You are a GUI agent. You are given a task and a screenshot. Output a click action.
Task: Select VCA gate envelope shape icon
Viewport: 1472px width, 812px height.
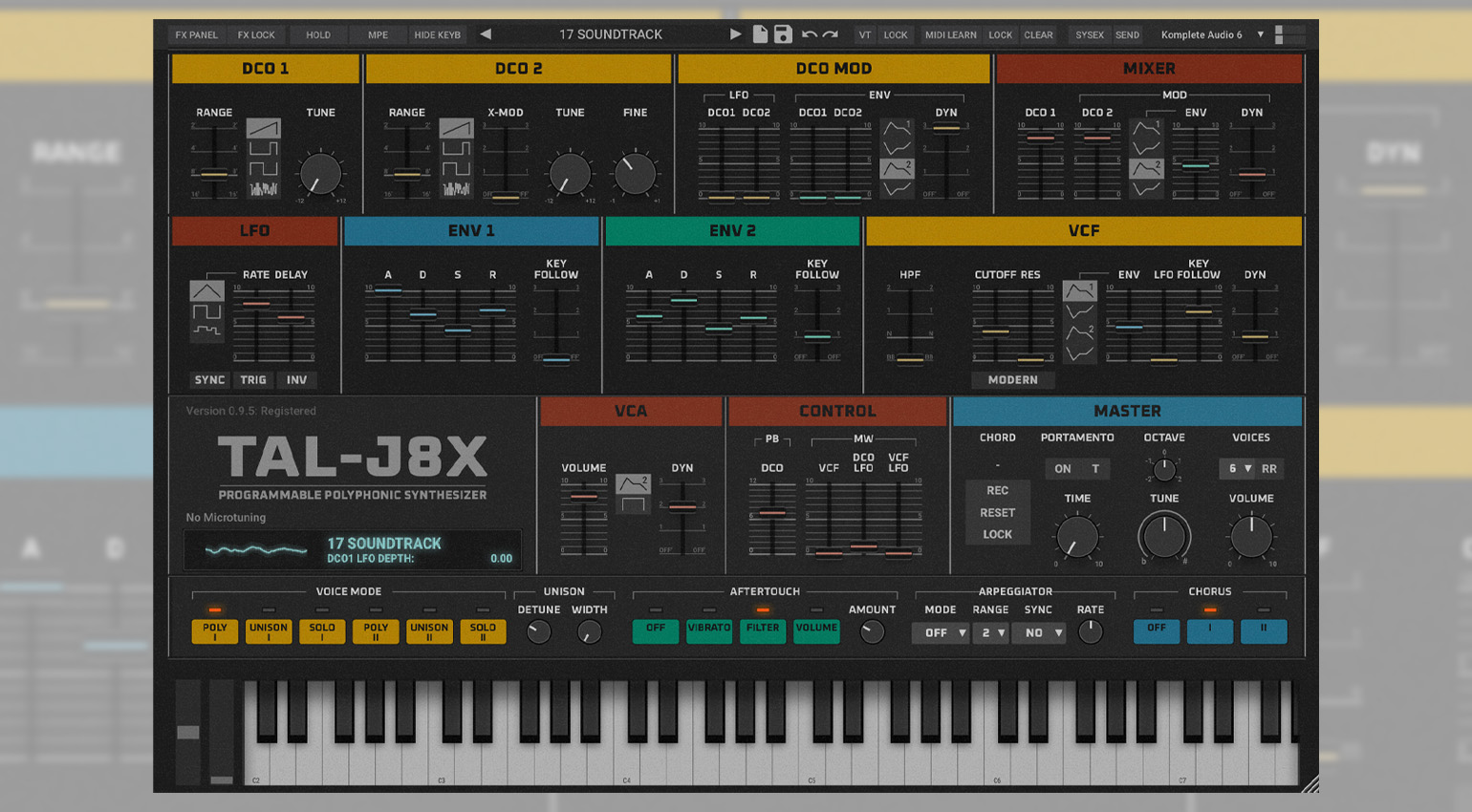point(632,503)
